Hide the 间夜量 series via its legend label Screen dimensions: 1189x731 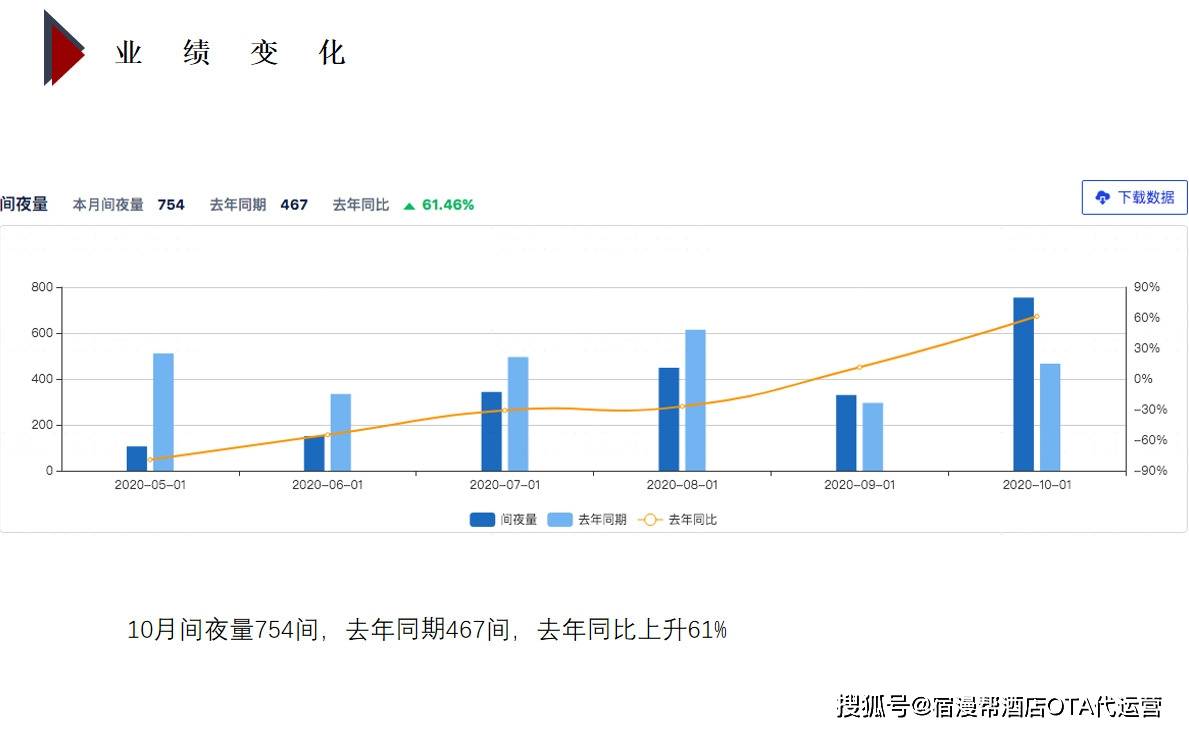(x=519, y=520)
